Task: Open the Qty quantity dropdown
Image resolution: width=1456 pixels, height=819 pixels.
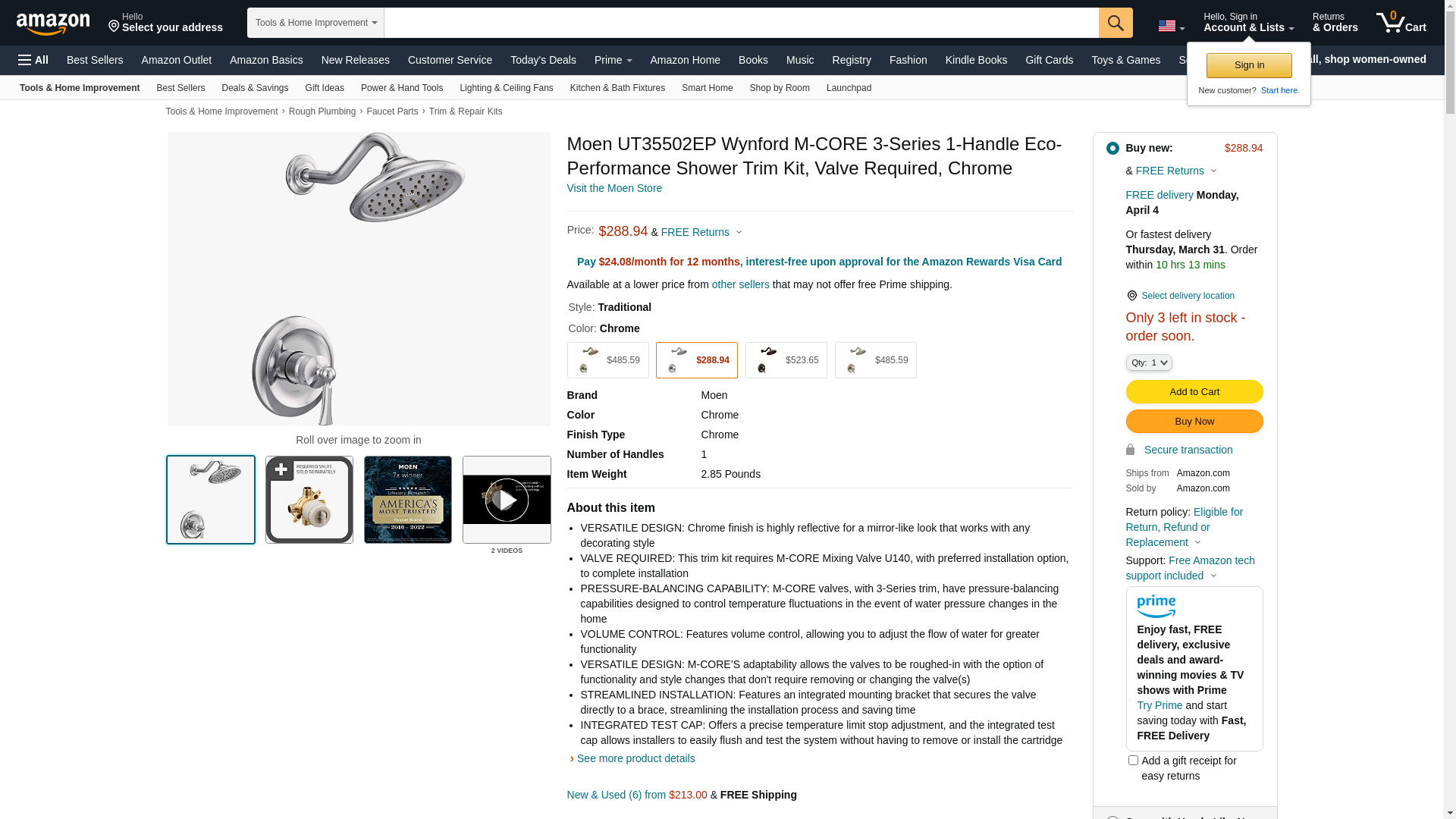Action: (1149, 362)
